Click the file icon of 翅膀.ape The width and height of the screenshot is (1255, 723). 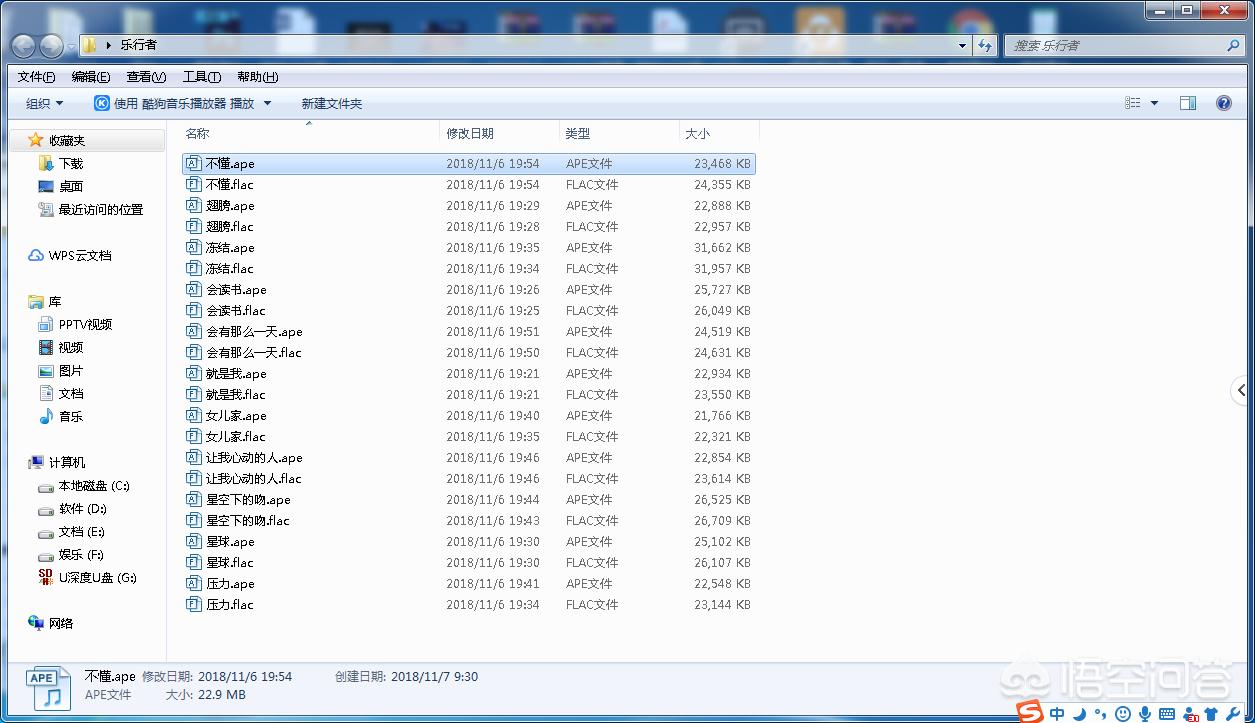pyautogui.click(x=194, y=206)
